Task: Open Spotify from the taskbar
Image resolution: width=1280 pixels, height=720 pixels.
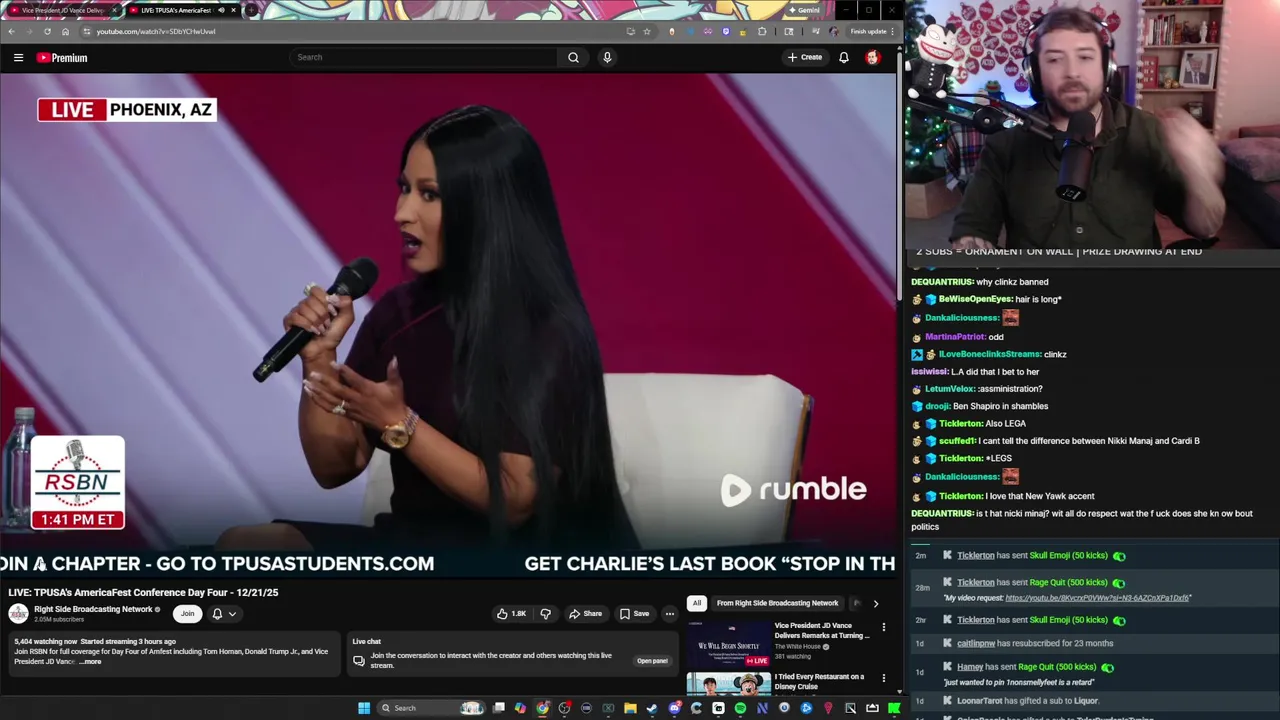Action: [740, 708]
